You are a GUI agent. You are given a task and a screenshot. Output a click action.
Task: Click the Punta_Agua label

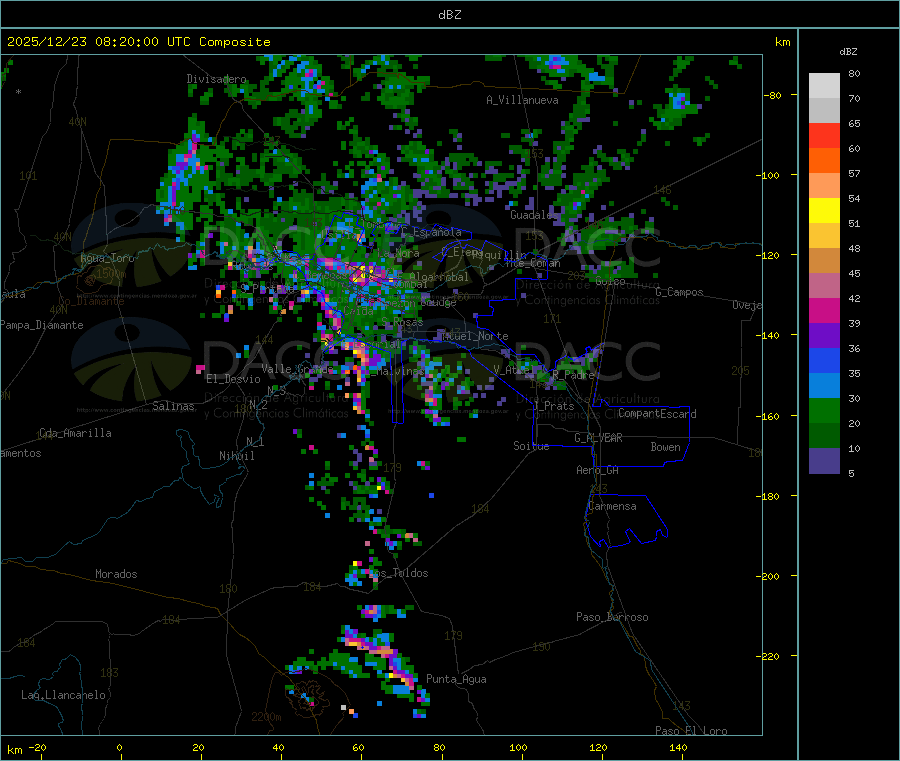[456, 679]
